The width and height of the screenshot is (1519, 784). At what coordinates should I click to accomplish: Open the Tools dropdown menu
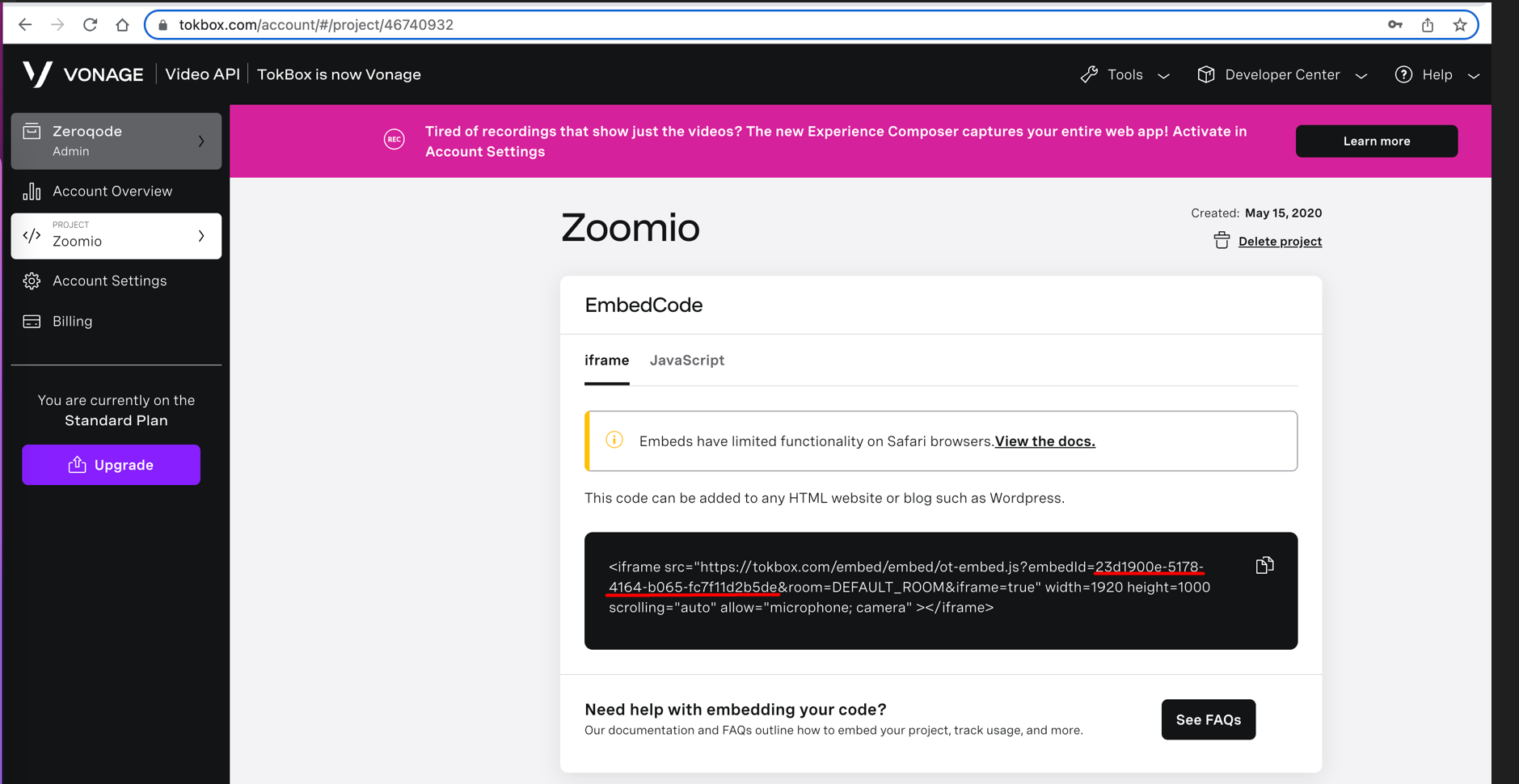point(1125,75)
